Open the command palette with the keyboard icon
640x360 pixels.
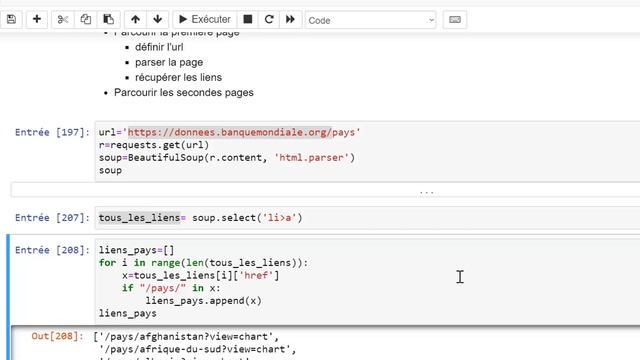click(455, 20)
